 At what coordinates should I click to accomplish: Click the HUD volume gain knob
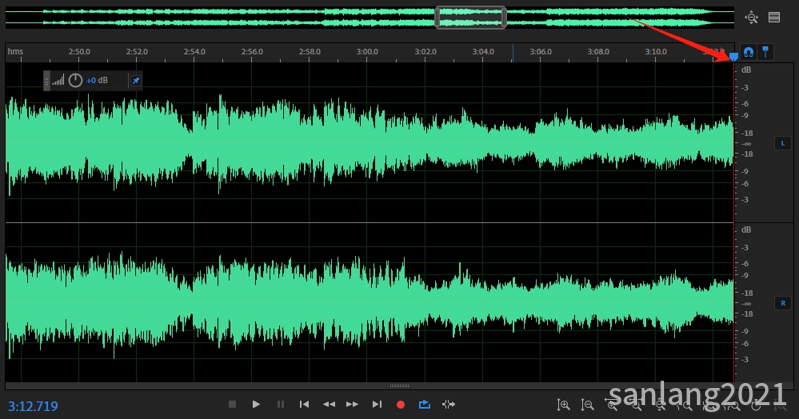(75, 80)
